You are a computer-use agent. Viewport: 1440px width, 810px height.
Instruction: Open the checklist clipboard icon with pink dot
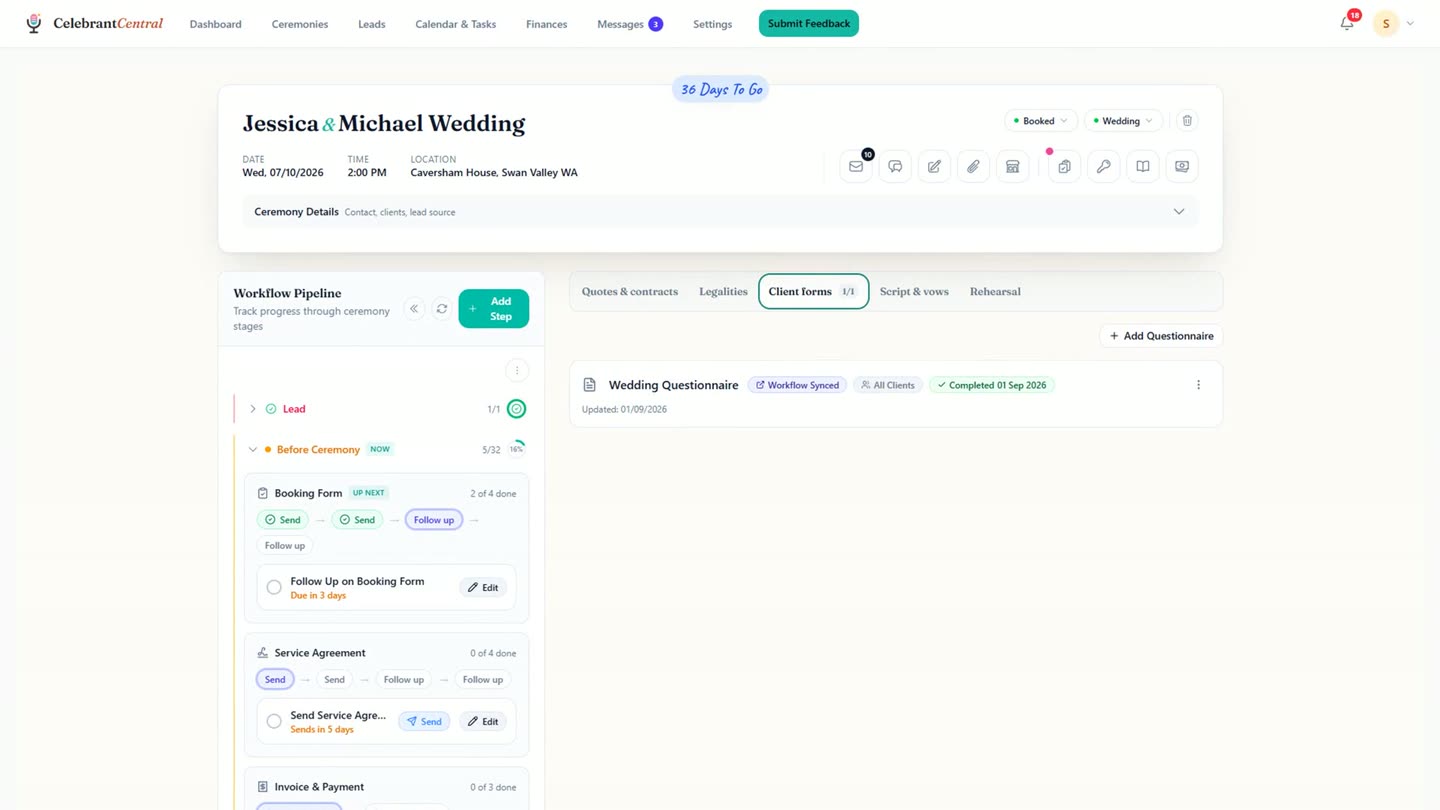1064,167
